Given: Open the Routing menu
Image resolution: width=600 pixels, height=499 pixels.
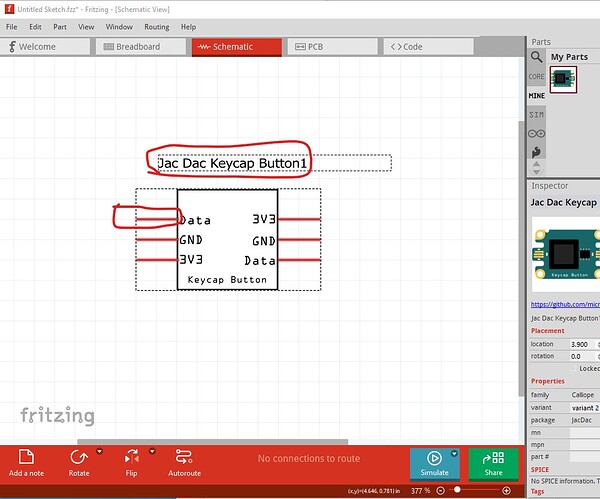Looking at the screenshot, I should [x=157, y=27].
